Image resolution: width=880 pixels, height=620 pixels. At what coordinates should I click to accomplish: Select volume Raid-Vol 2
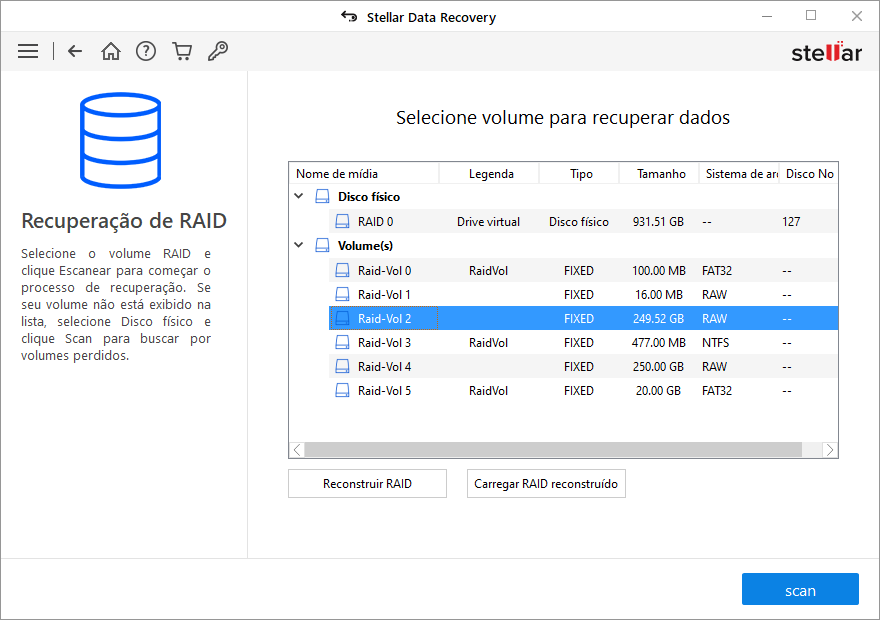(584, 319)
